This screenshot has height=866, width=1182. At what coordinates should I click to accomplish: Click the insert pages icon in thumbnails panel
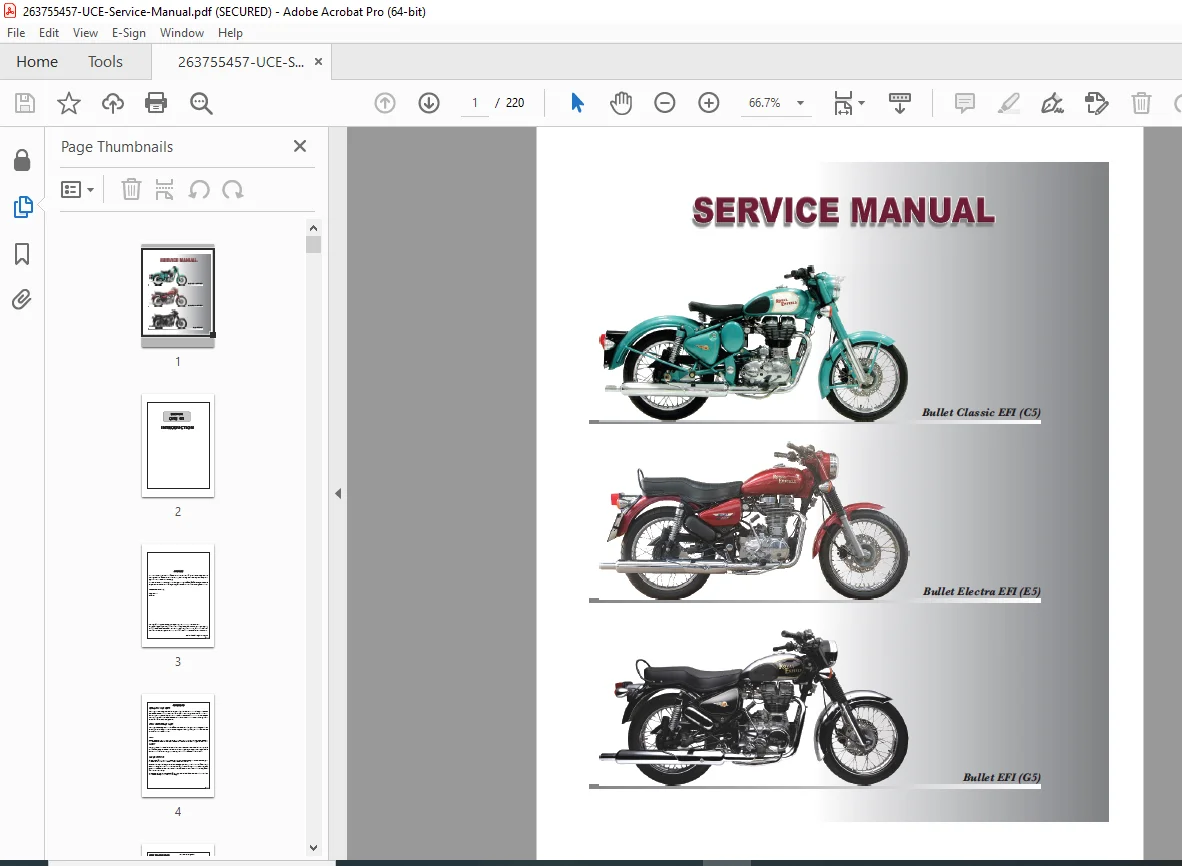(x=164, y=189)
